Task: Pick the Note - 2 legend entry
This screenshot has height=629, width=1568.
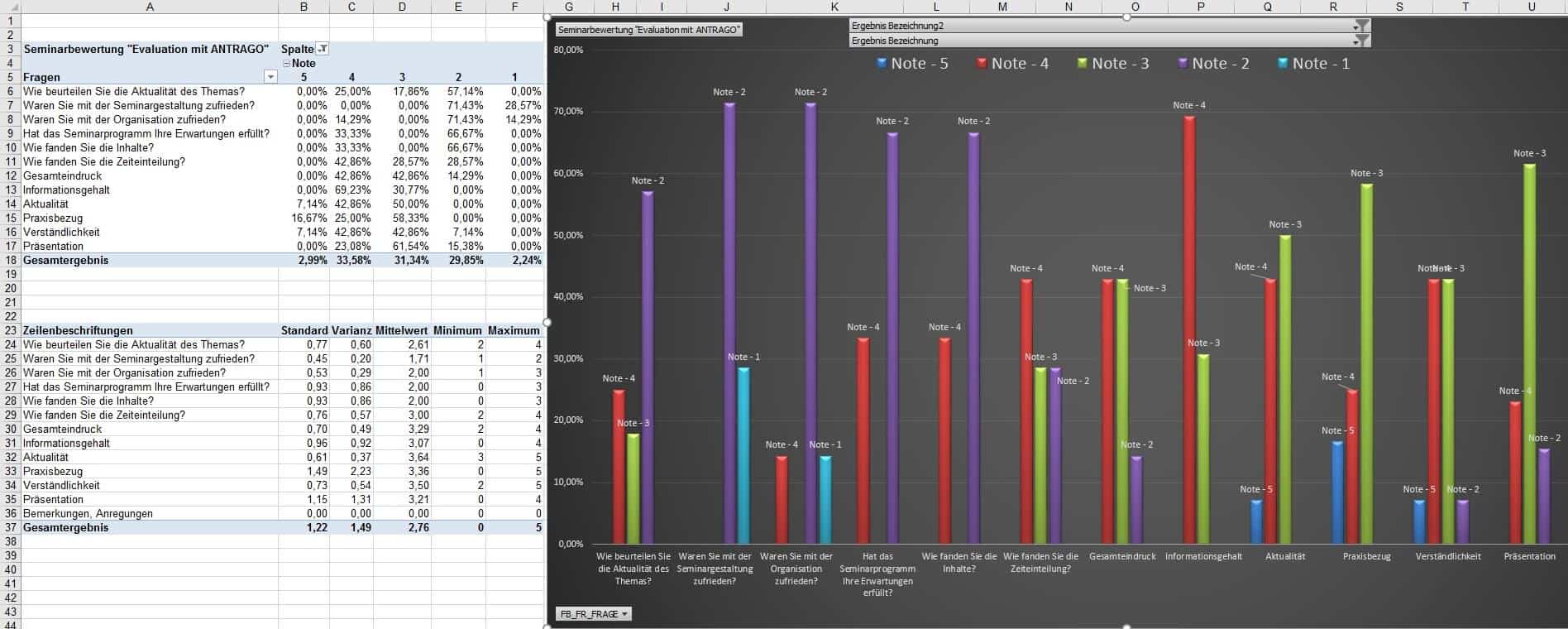Action: click(1213, 64)
